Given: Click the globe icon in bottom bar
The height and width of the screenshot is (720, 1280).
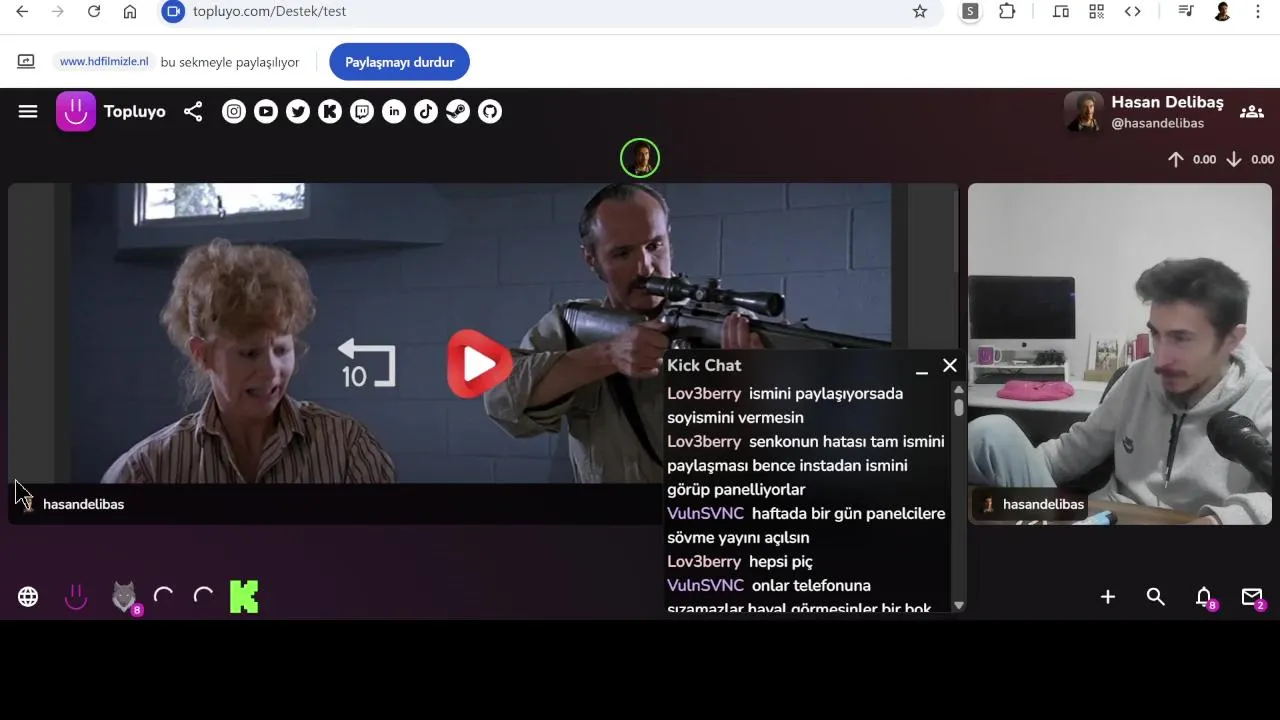Looking at the screenshot, I should tap(28, 597).
